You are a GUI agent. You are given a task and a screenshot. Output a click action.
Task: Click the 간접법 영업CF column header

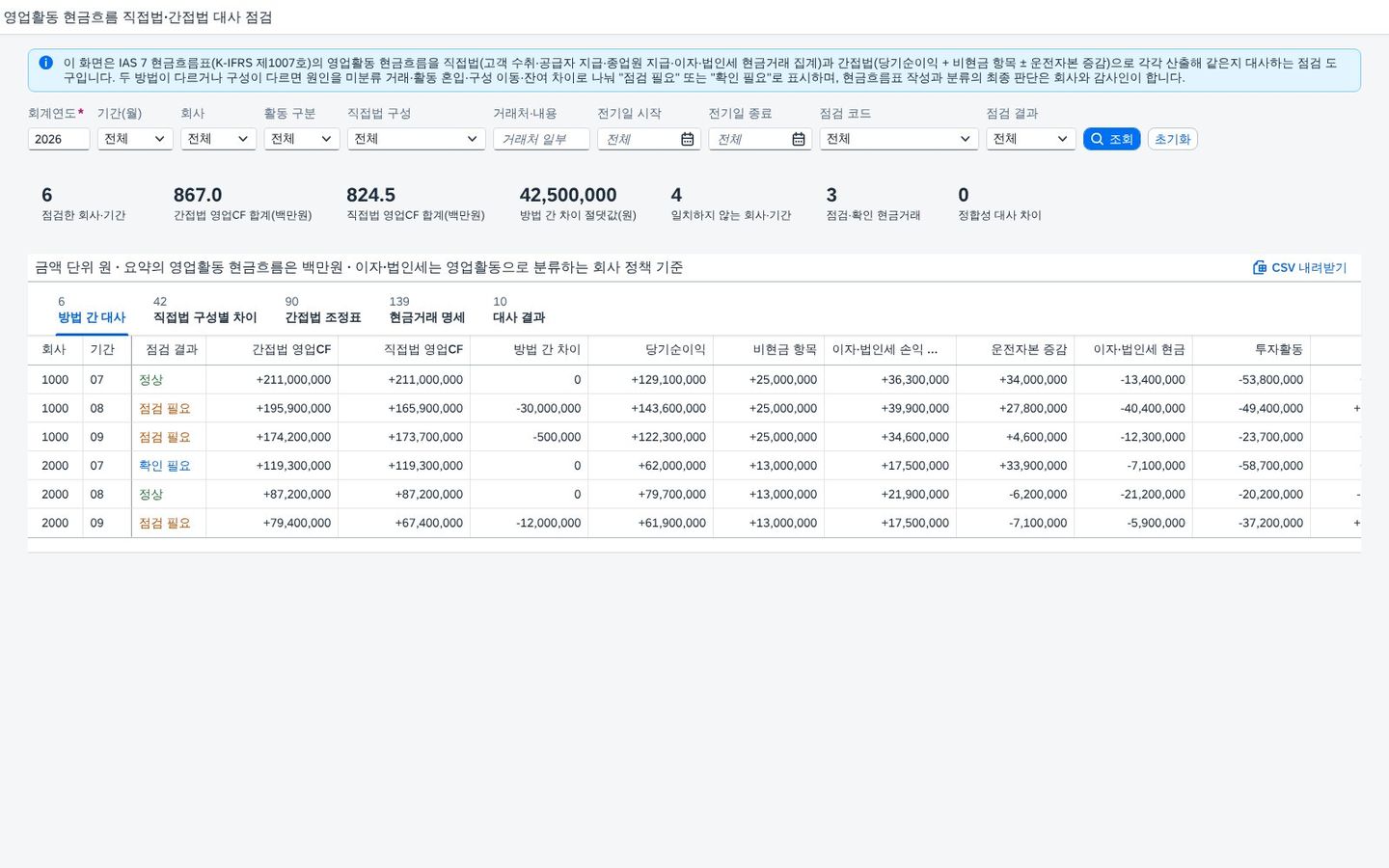coord(272,350)
